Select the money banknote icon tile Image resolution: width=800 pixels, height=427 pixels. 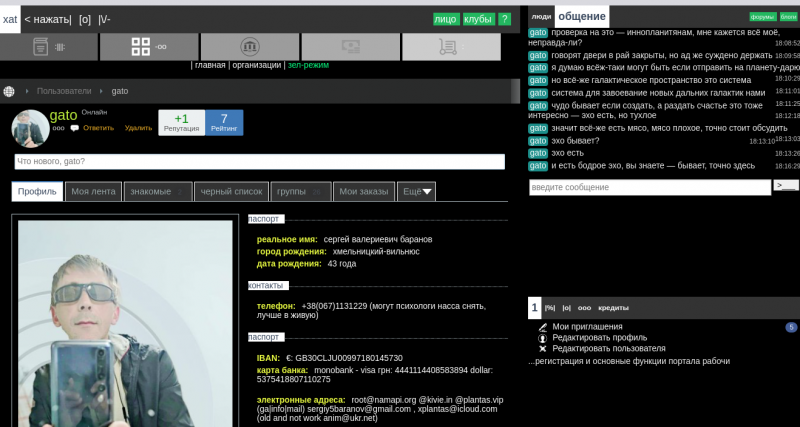click(x=350, y=47)
